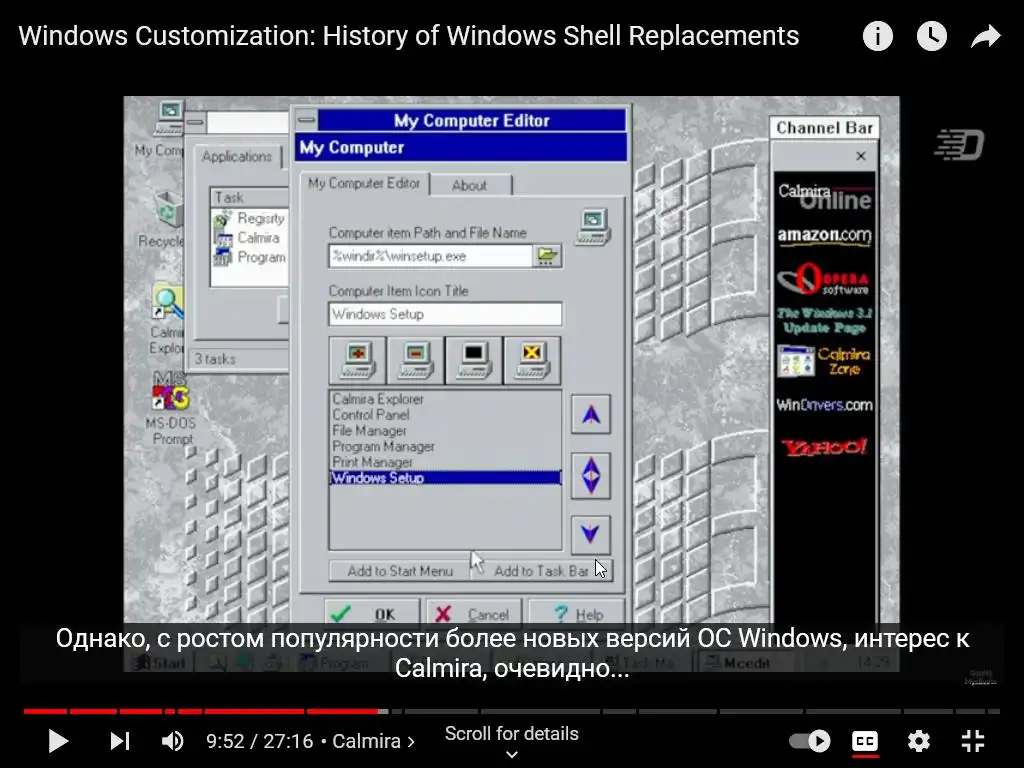Mute the video volume

click(172, 741)
